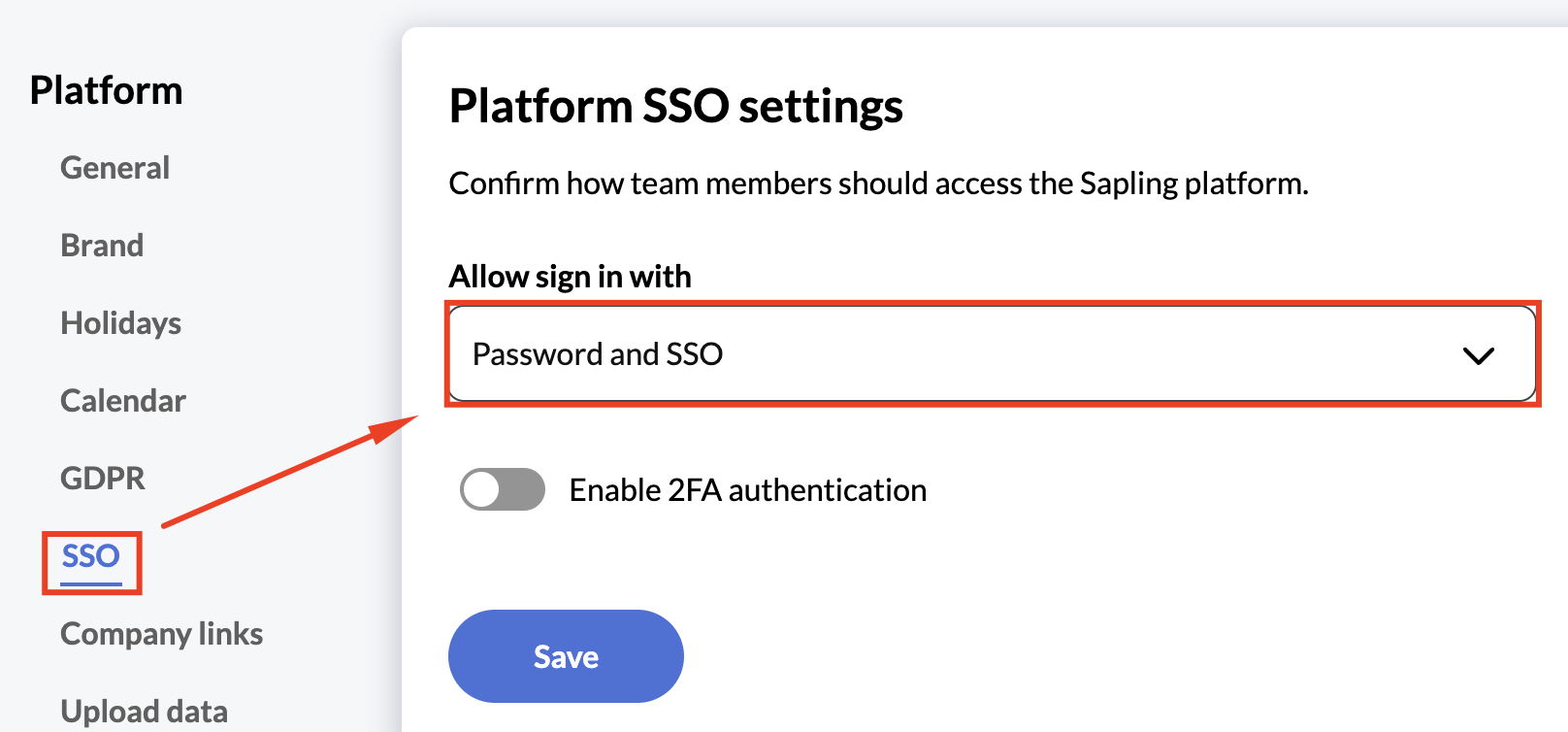Click the blue underline beneath SSO
This screenshot has height=732, width=1568.
pos(91,583)
